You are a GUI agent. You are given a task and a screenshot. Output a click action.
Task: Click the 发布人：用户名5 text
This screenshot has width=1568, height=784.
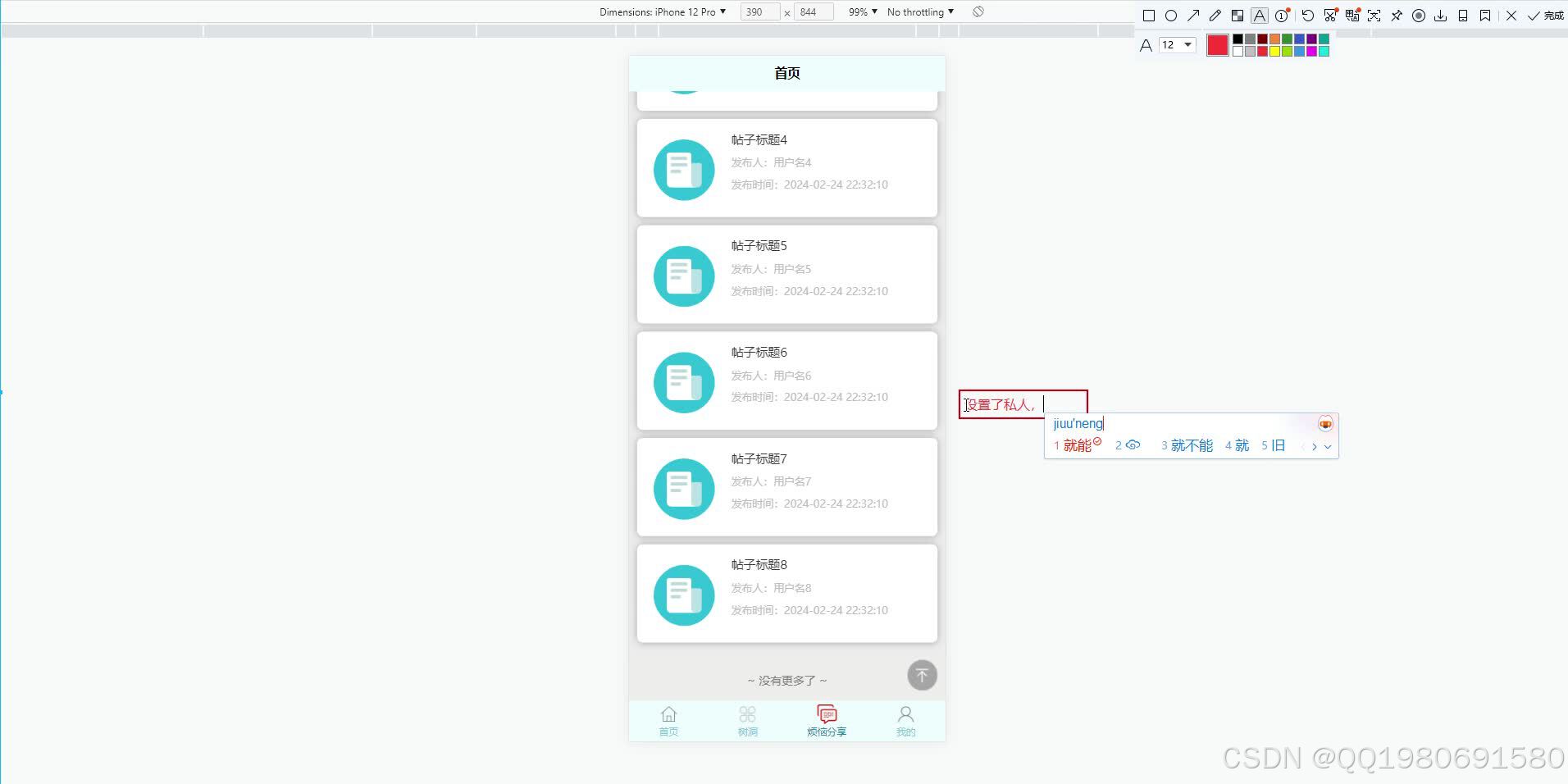771,269
